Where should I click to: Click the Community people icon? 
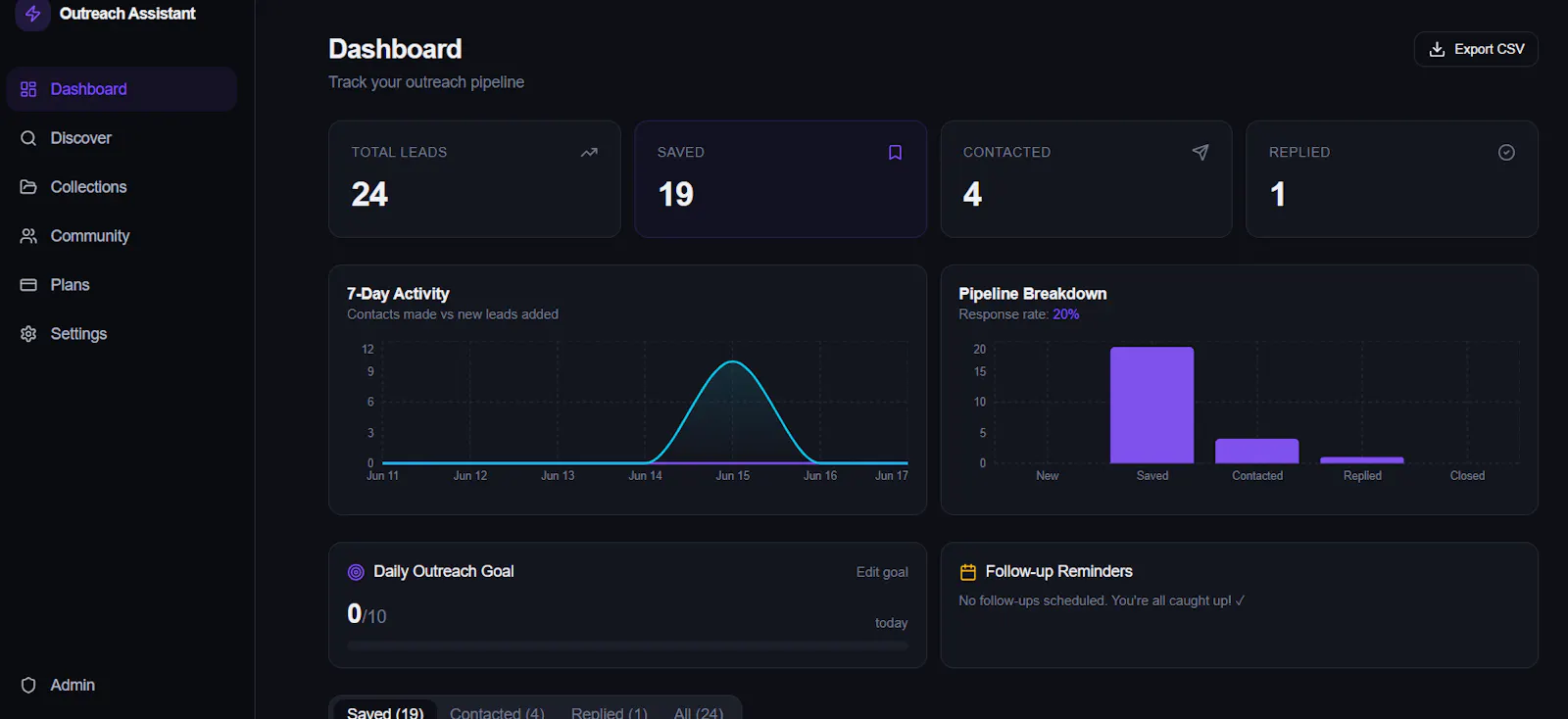(x=28, y=236)
